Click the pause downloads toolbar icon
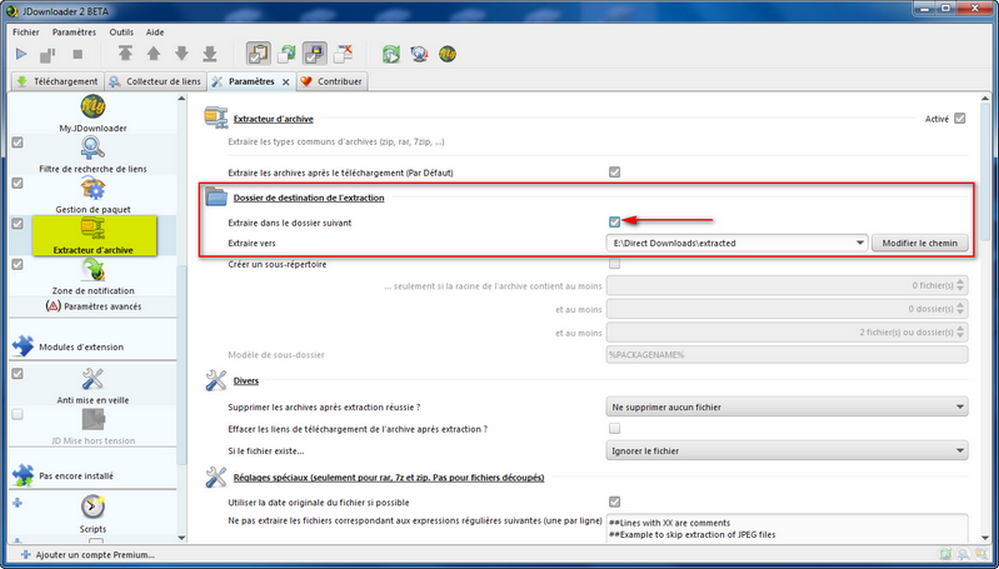This screenshot has height=569, width=999. 48,55
